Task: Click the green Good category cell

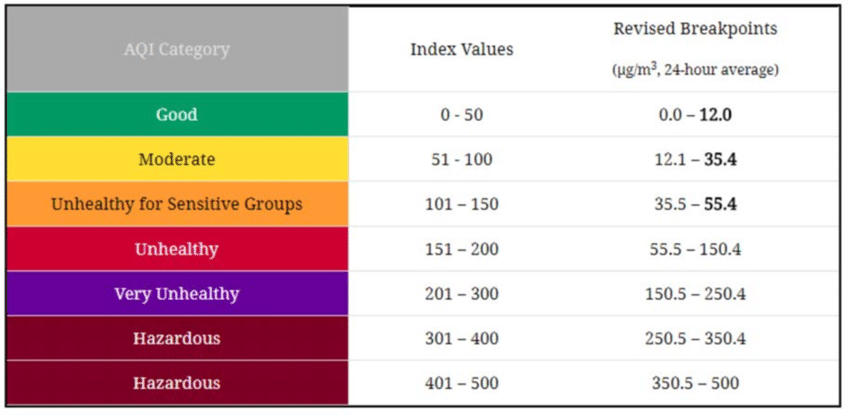Action: tap(177, 115)
